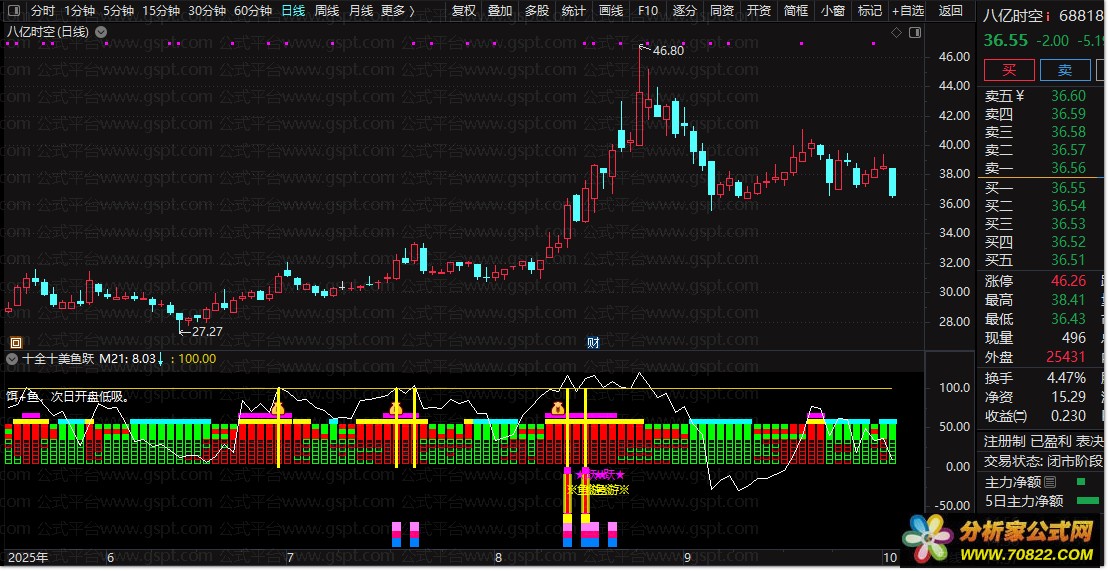1110x571 pixels.
Task: Click the 返回 back button
Action: click(x=950, y=11)
